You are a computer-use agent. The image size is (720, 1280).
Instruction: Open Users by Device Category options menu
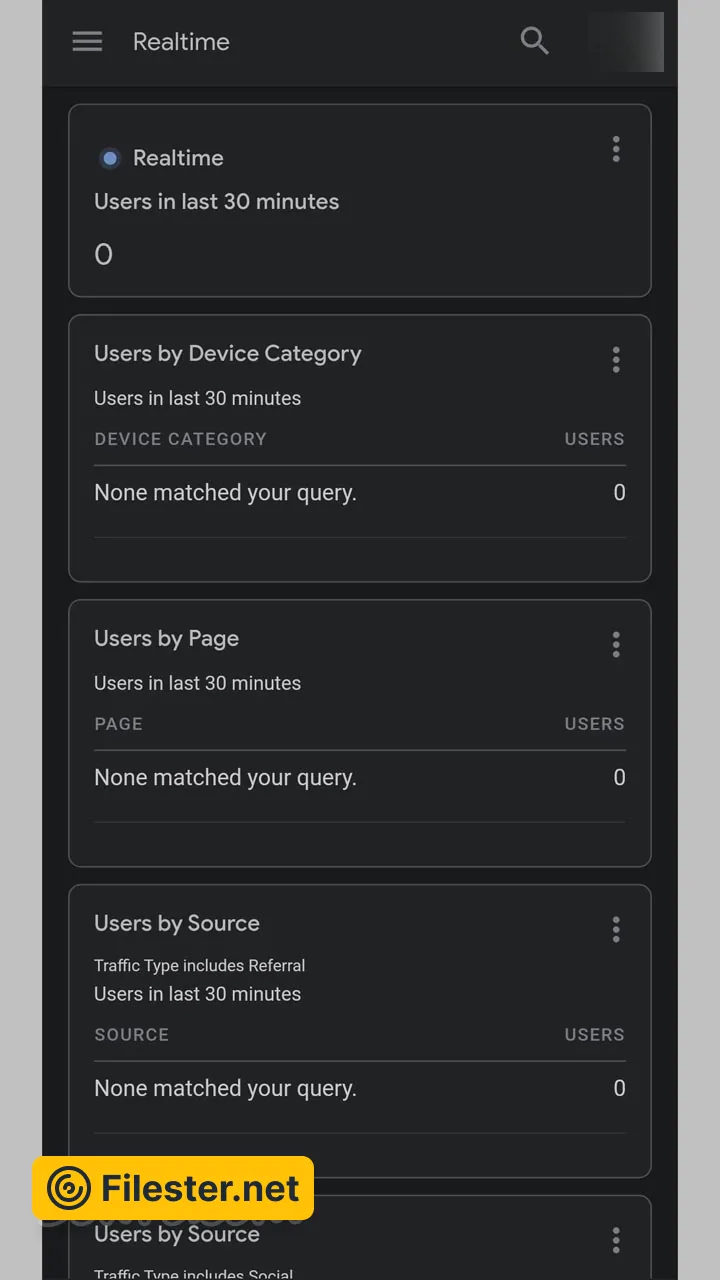pos(616,360)
